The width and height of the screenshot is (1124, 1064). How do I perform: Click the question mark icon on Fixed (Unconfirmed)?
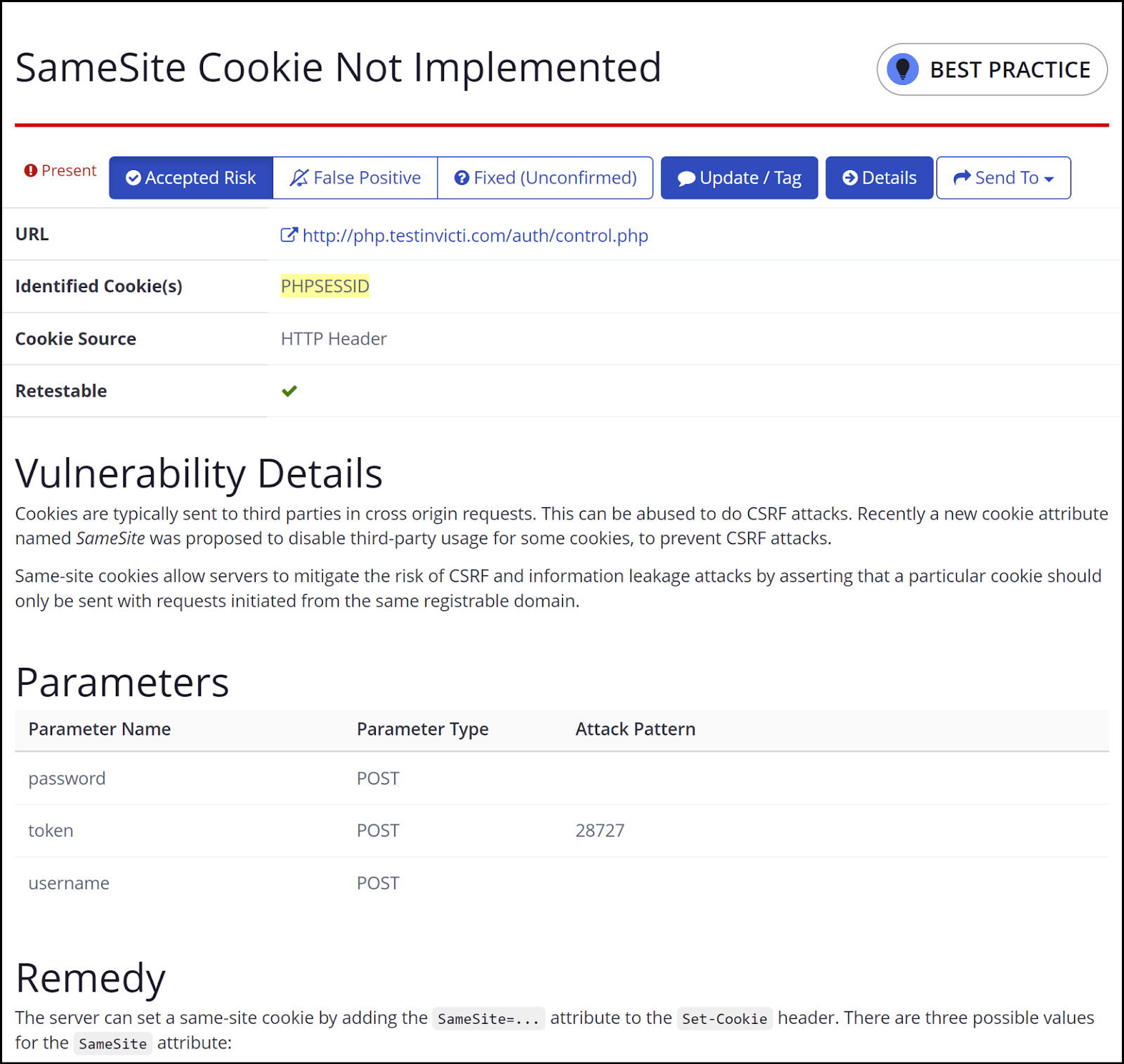pyautogui.click(x=462, y=178)
